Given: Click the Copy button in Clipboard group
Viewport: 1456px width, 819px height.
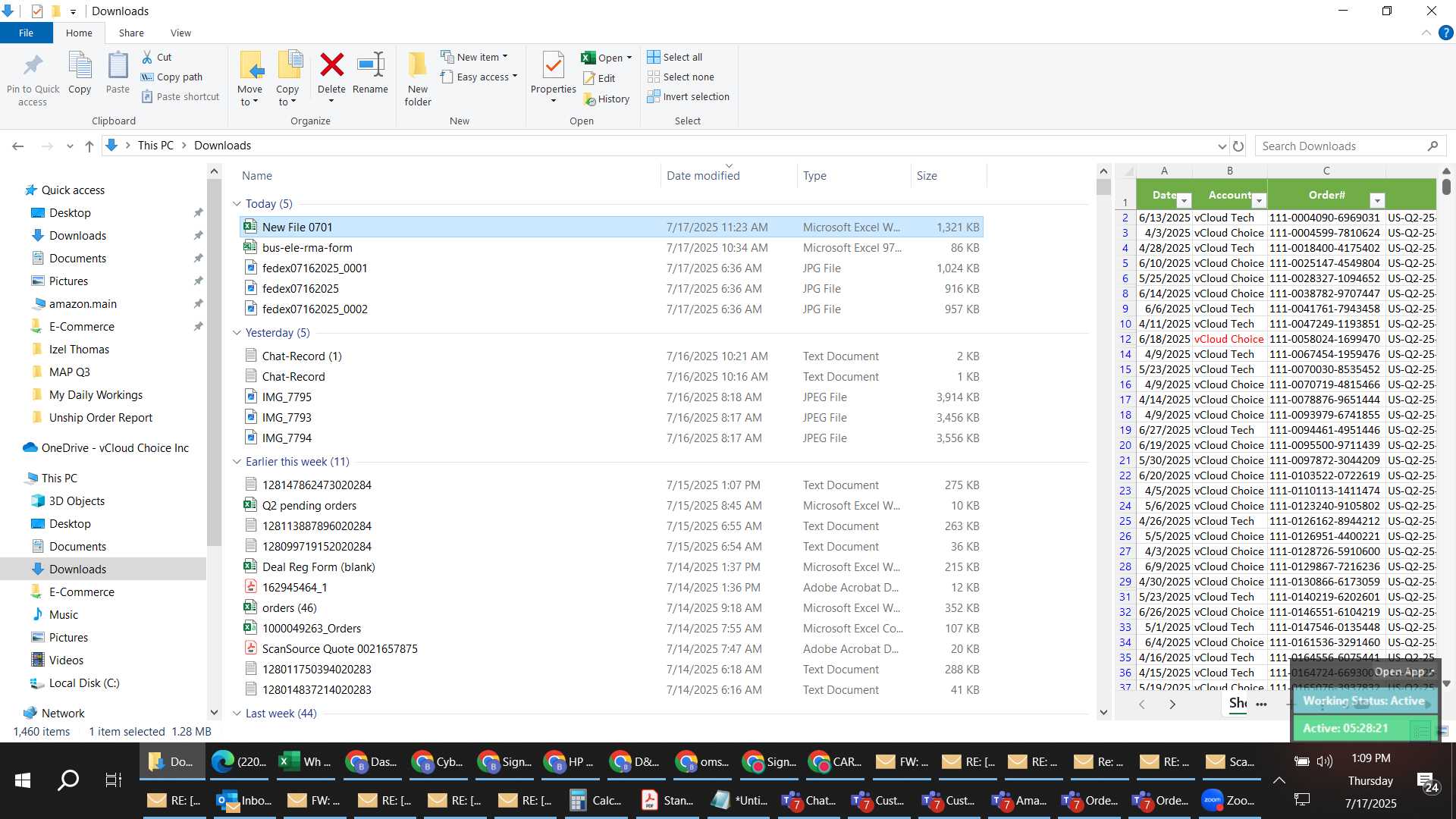Looking at the screenshot, I should 80,74.
